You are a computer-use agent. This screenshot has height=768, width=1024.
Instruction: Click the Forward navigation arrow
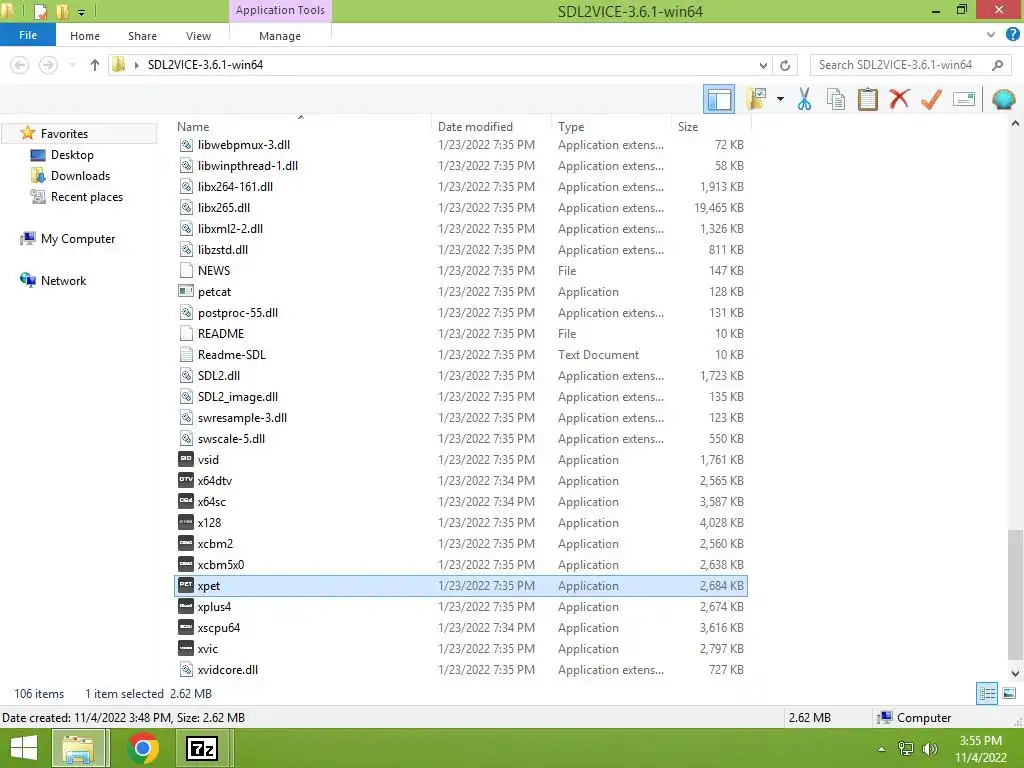point(48,65)
